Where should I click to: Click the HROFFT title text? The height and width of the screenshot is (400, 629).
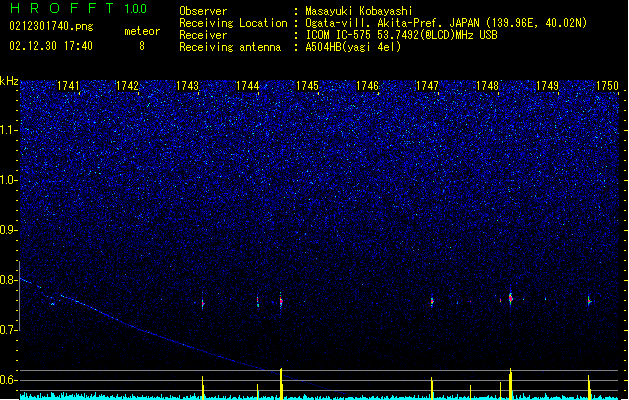coord(61,8)
